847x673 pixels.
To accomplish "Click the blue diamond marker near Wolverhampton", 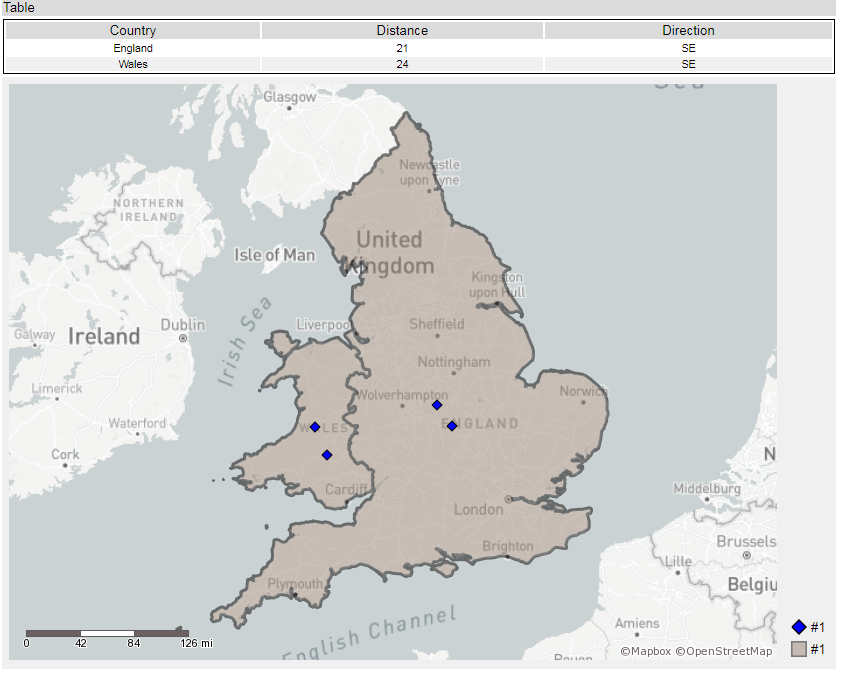I will point(437,405).
